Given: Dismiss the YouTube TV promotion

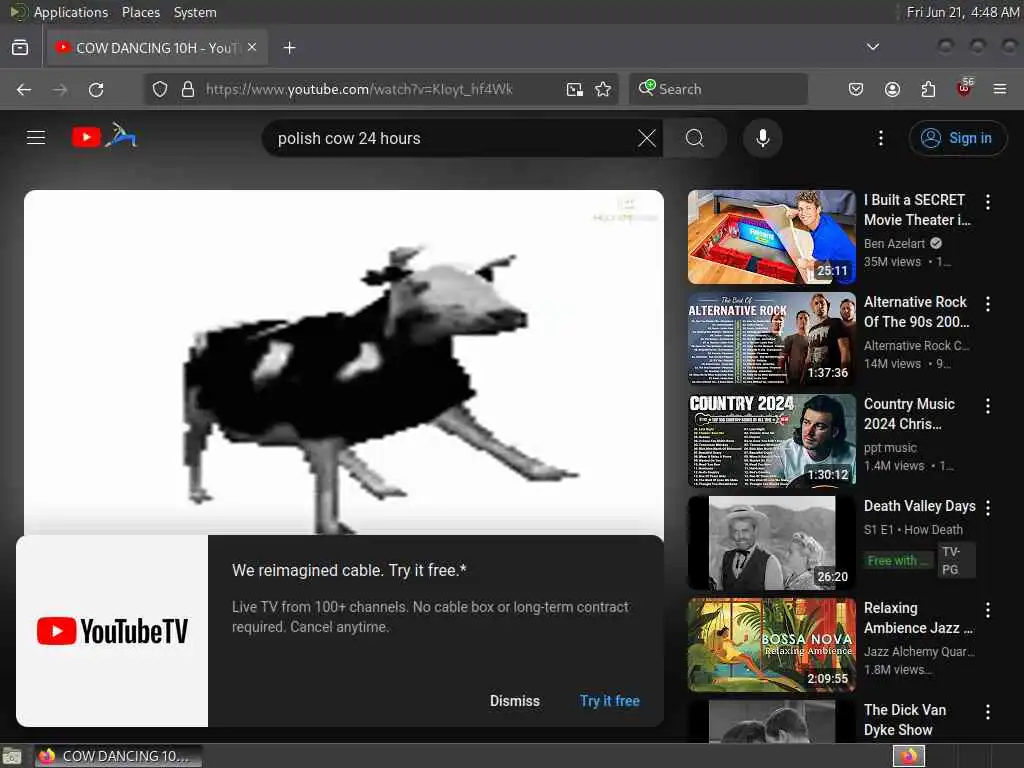Looking at the screenshot, I should point(515,701).
